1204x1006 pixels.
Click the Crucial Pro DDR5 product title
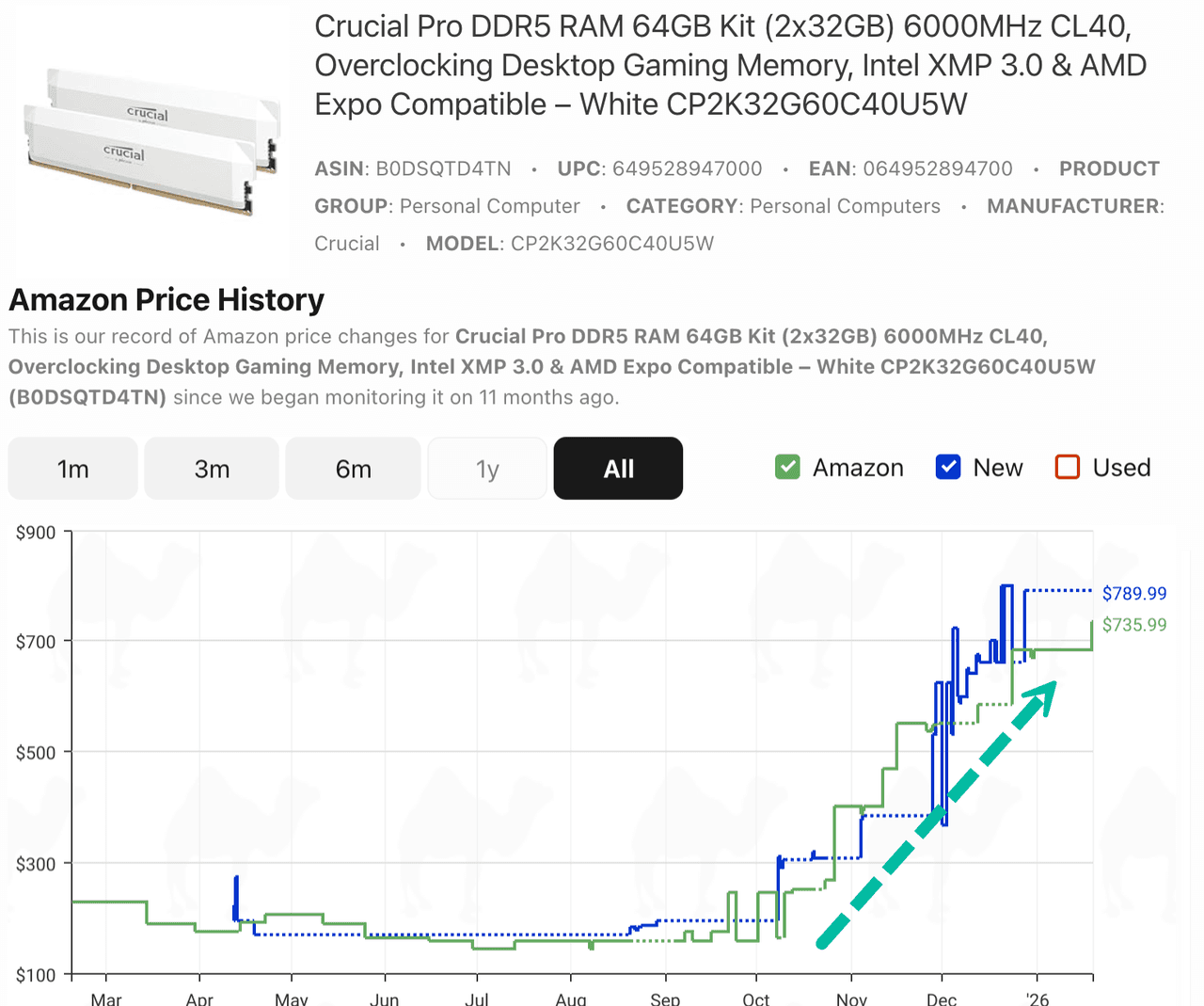point(730,66)
